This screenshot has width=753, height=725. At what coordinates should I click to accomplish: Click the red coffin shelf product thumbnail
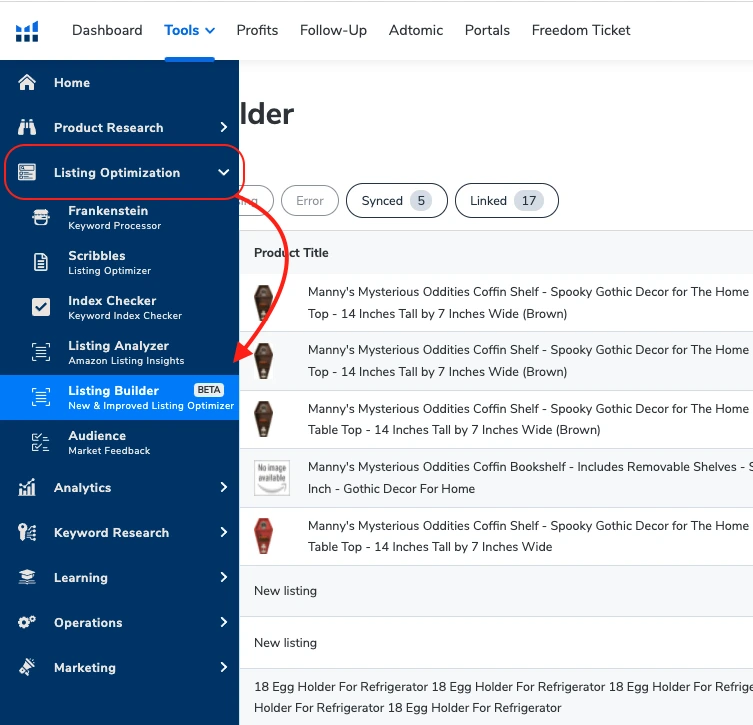coord(263,536)
